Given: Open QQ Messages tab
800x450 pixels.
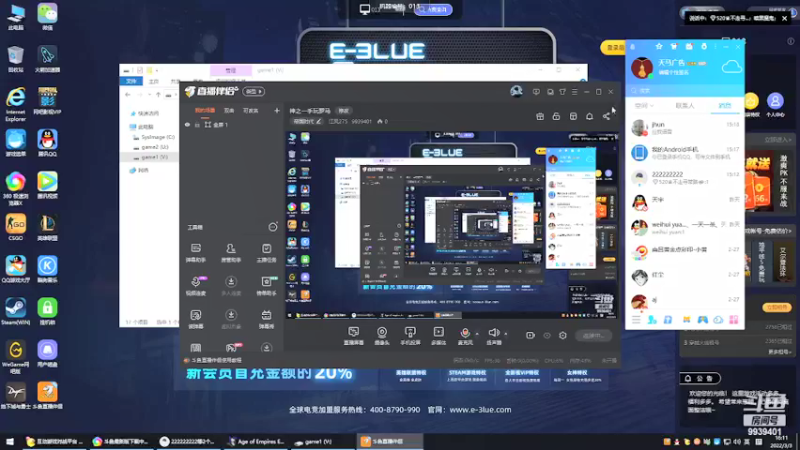Looking at the screenshot, I should [724, 106].
